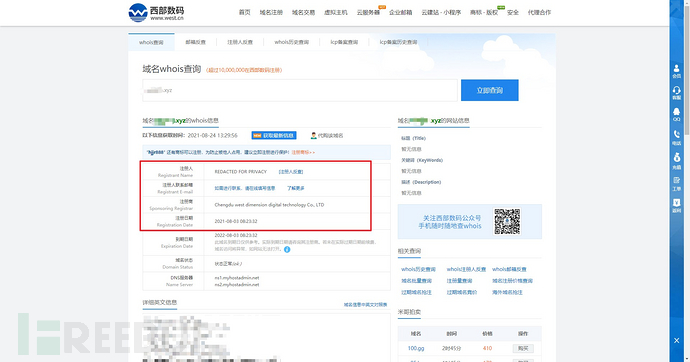Click the 立即查询 search button
Viewport: 690px width, 362px height.
tap(489, 90)
